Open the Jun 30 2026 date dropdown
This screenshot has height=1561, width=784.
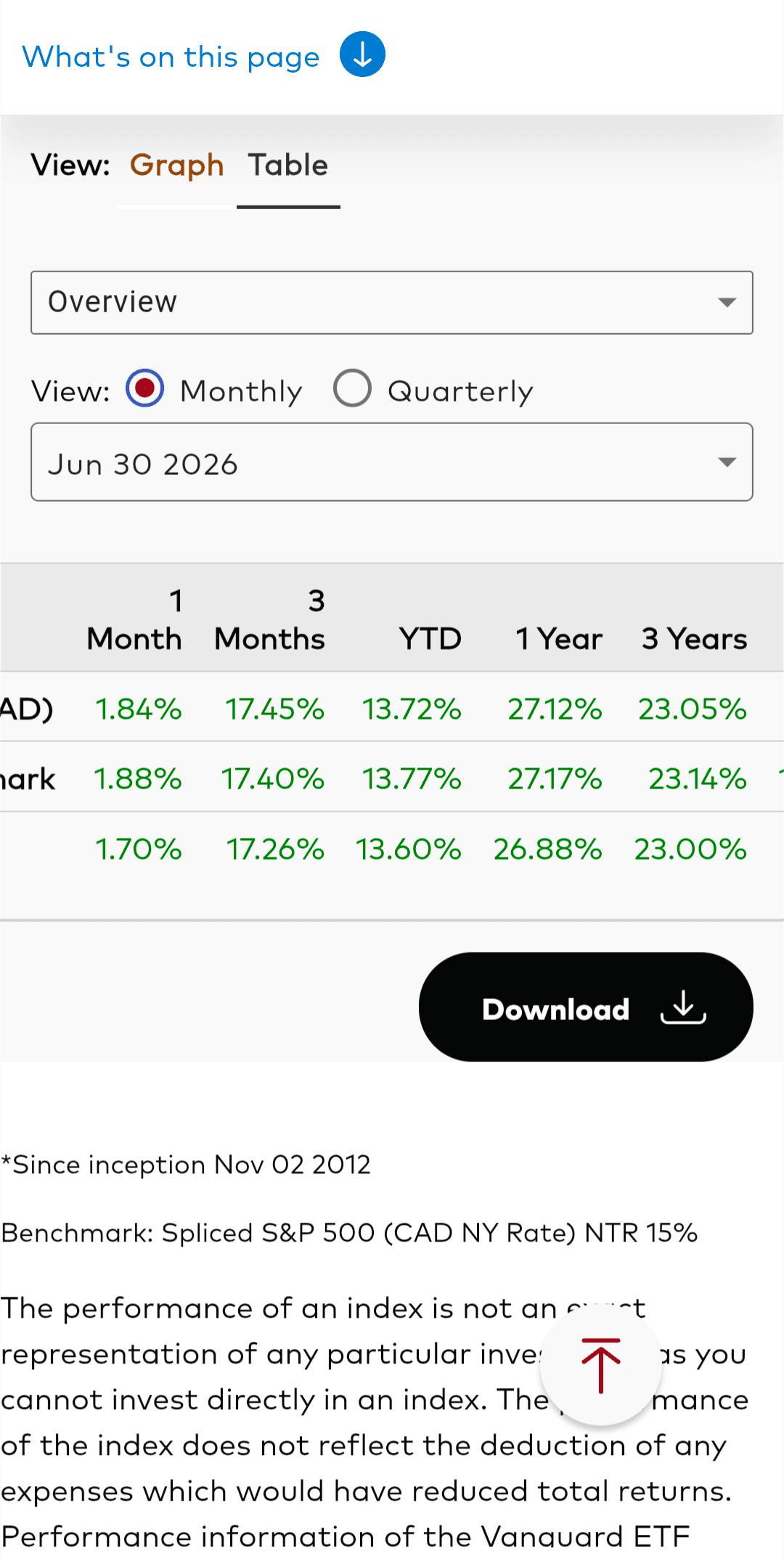tap(392, 462)
